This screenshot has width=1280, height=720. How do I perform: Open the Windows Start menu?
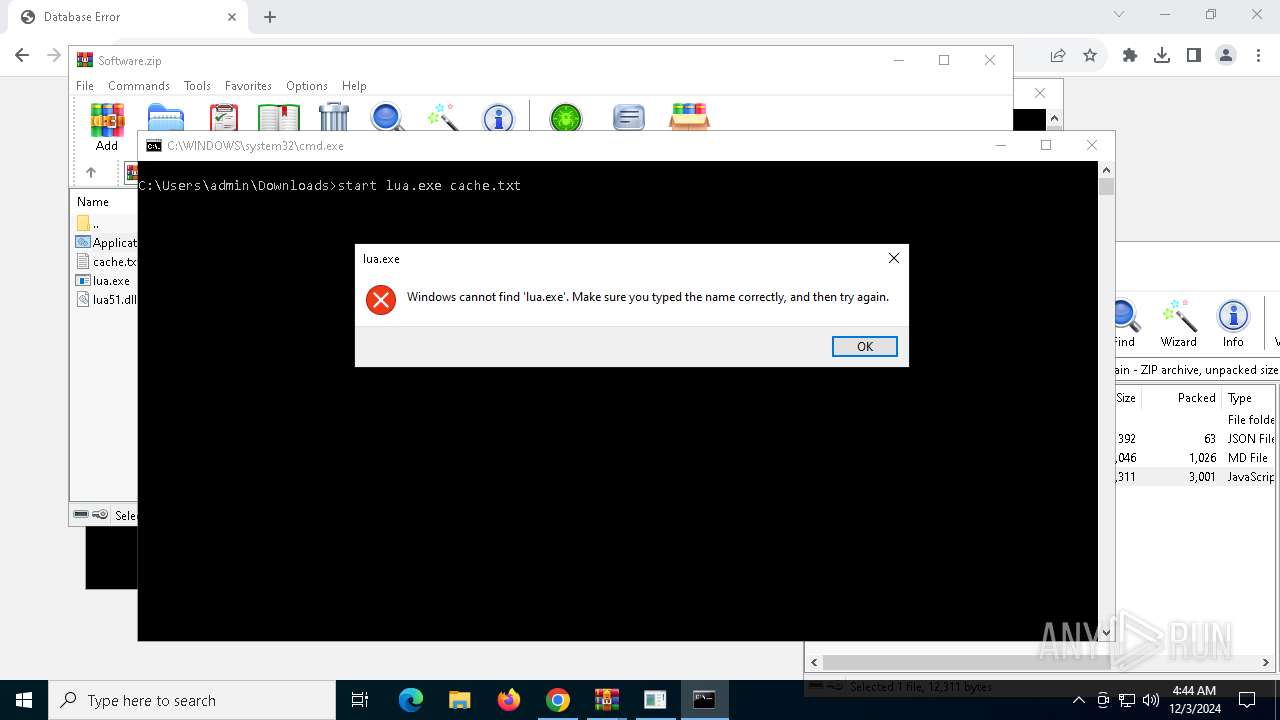24,700
